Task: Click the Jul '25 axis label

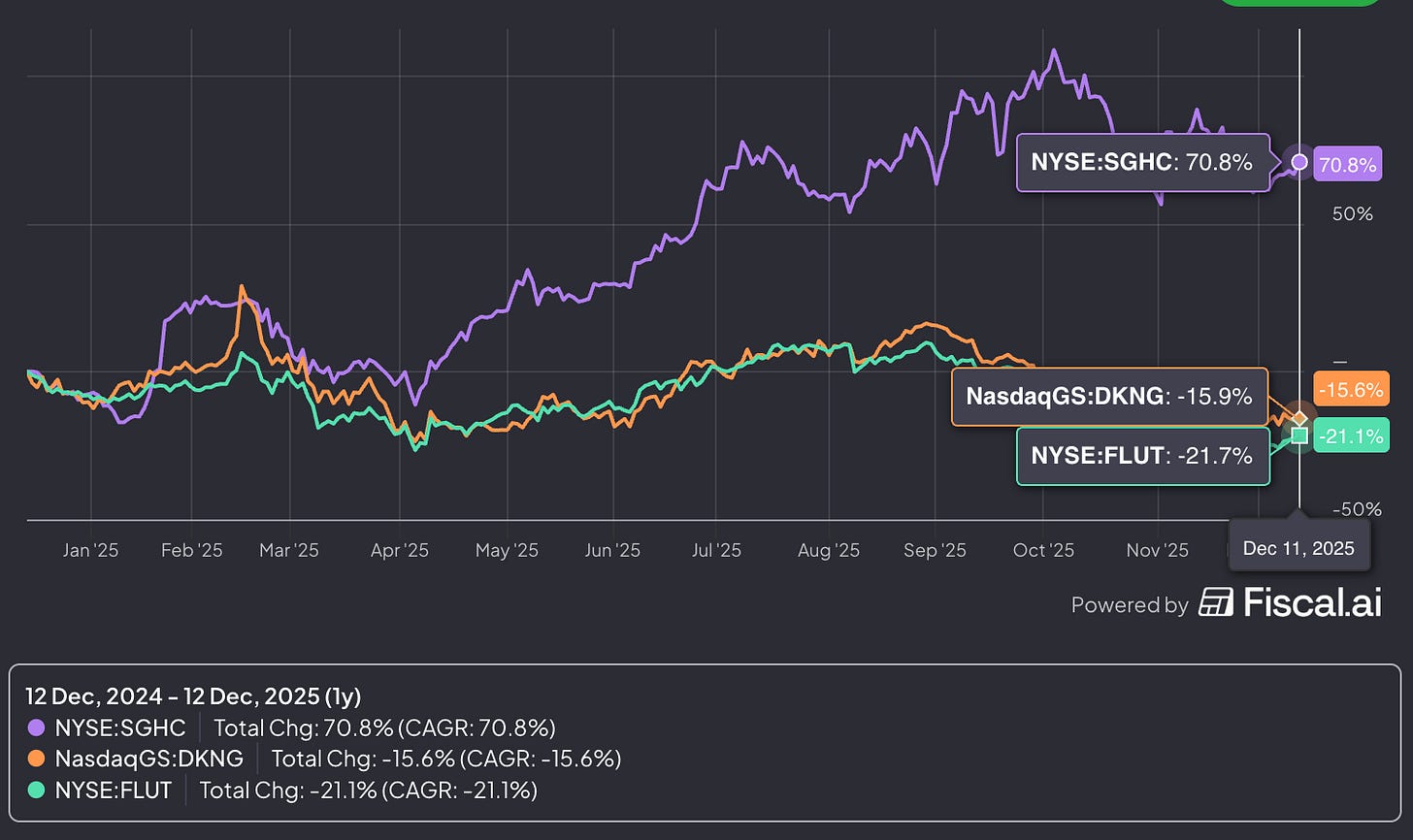Action: click(715, 550)
